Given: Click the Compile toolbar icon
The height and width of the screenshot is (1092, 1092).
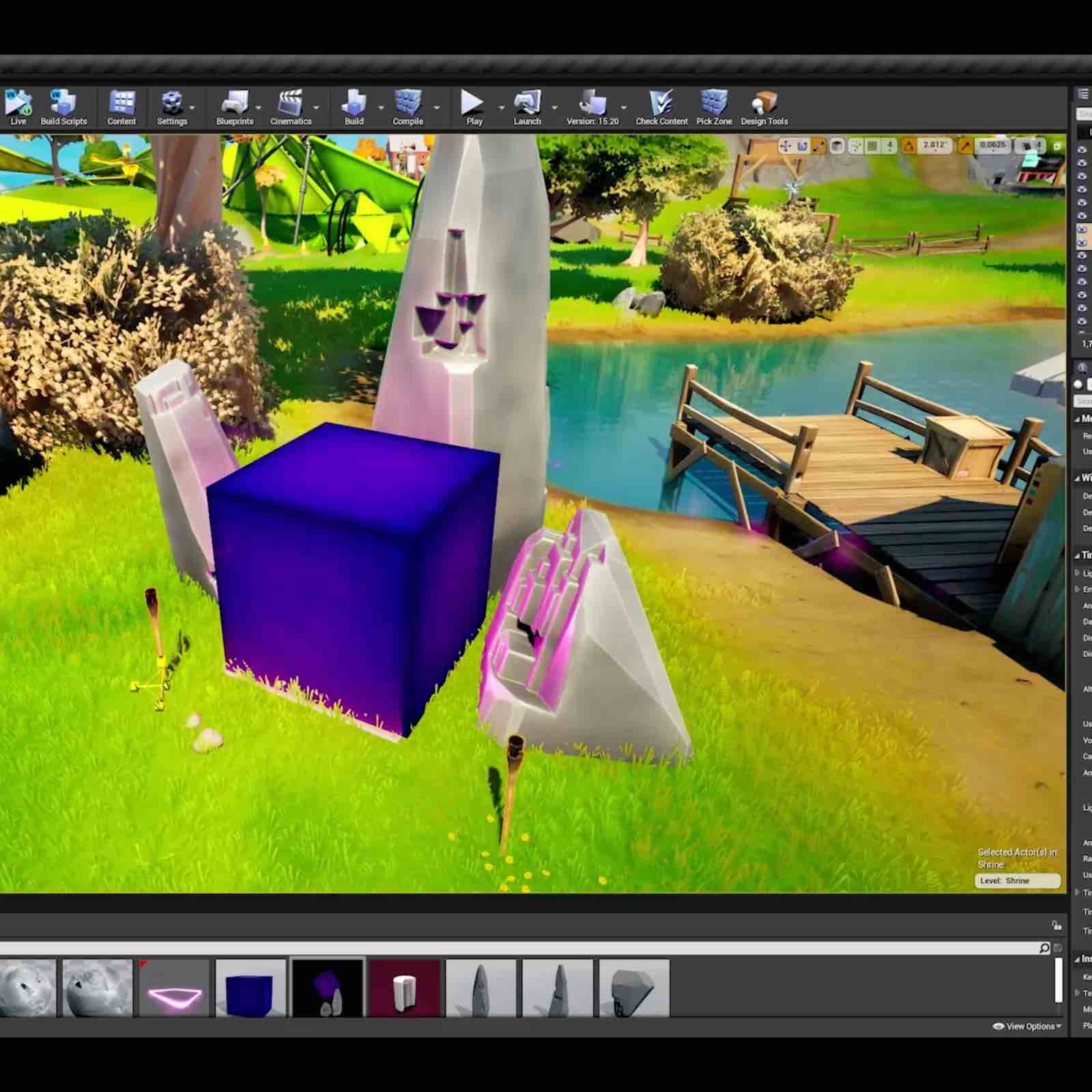Looking at the screenshot, I should tap(407, 108).
